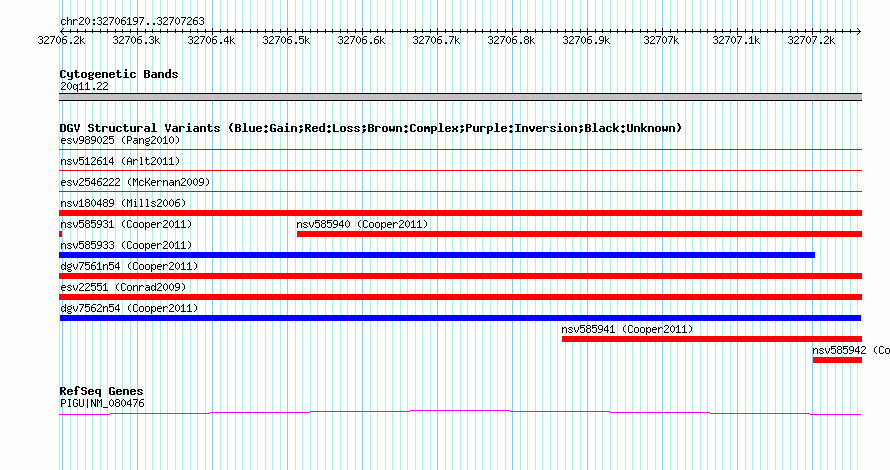Open the Cytogenetic Bands track title
890x470 pixels.
pos(119,74)
